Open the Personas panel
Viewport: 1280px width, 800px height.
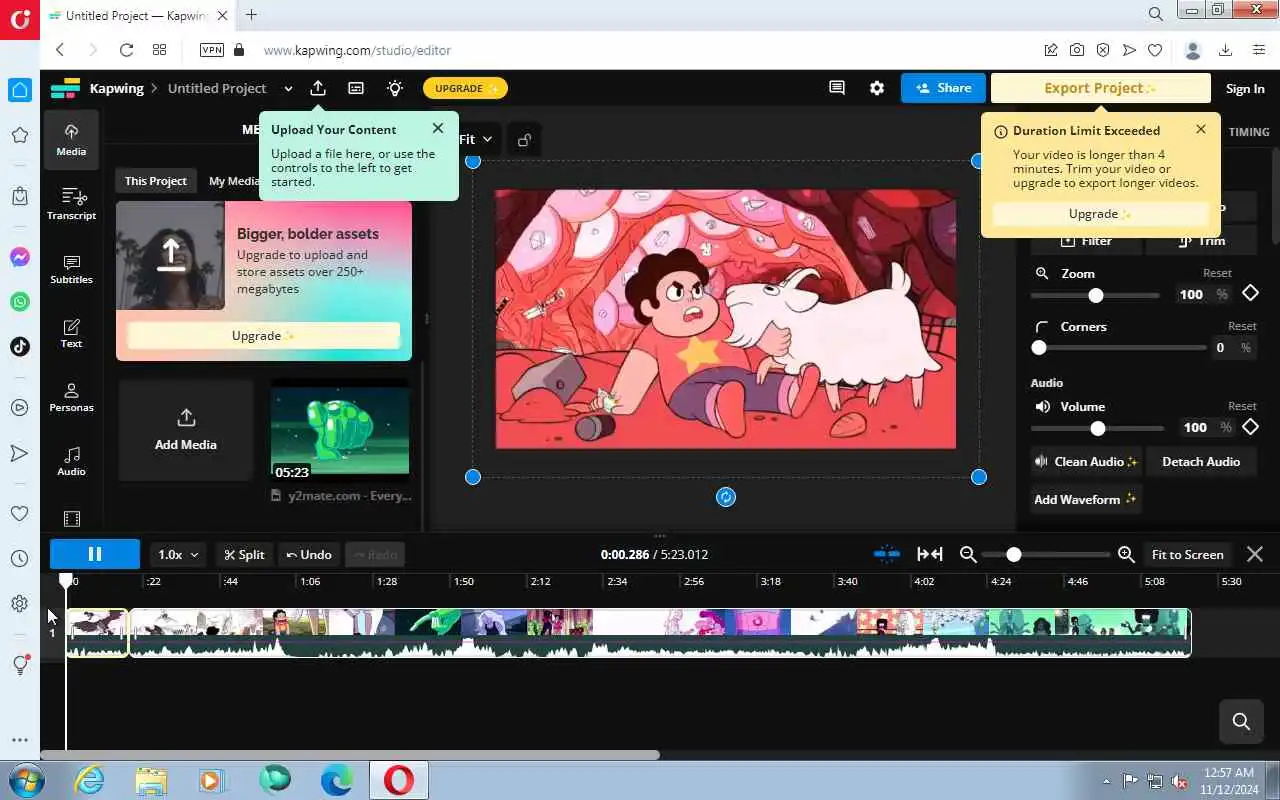(71, 396)
